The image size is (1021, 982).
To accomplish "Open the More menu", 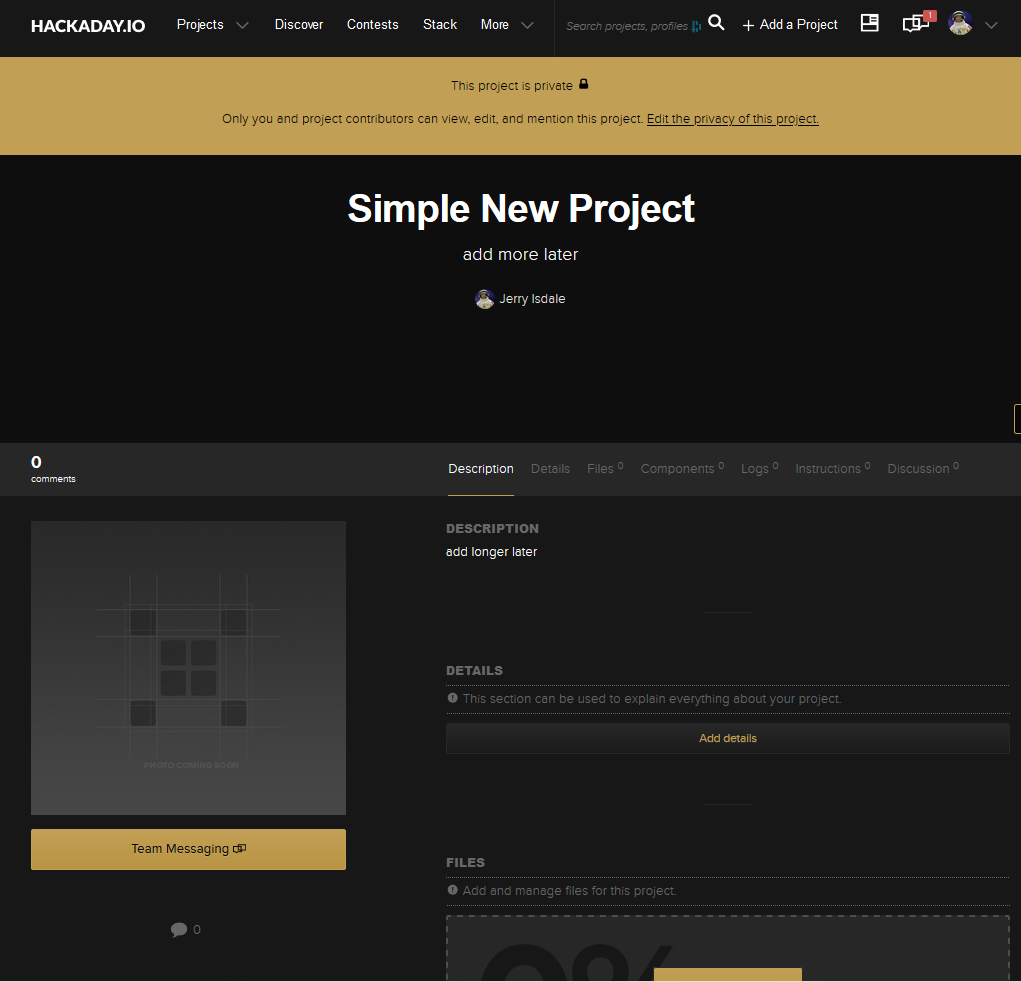I will [x=495, y=25].
